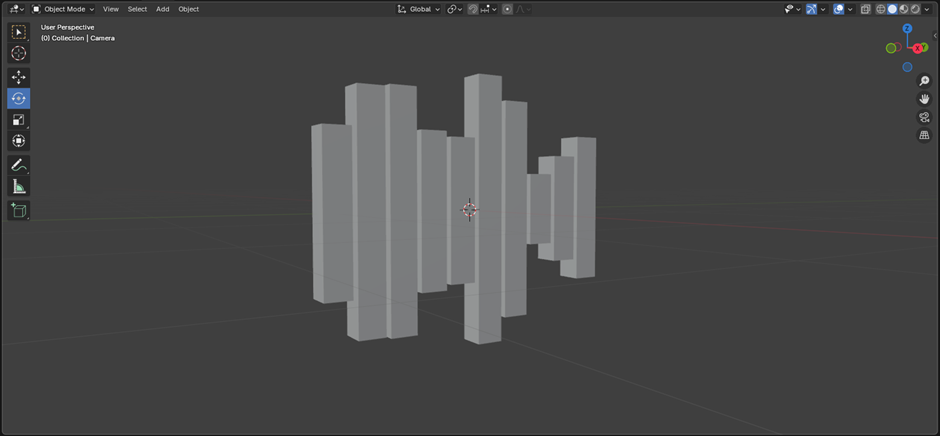Open the Object Mode dropdown

(63, 9)
